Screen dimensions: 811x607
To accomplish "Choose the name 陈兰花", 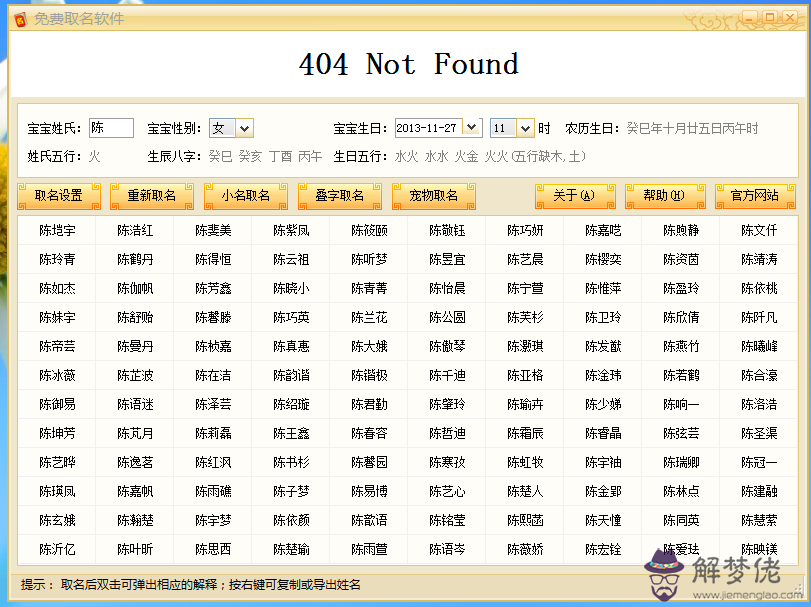I will tap(369, 318).
